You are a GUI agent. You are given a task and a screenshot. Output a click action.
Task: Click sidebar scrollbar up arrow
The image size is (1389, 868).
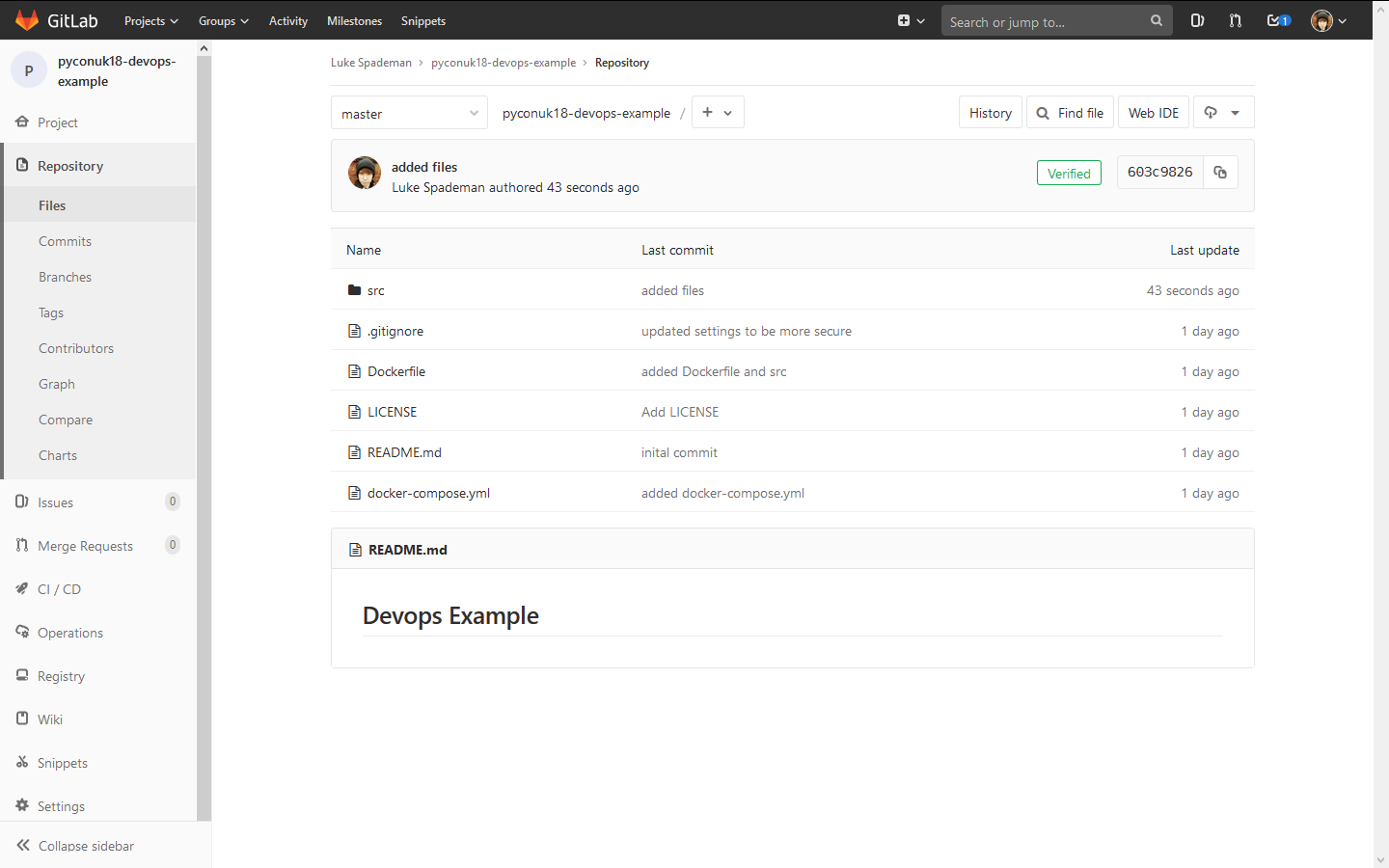(204, 48)
